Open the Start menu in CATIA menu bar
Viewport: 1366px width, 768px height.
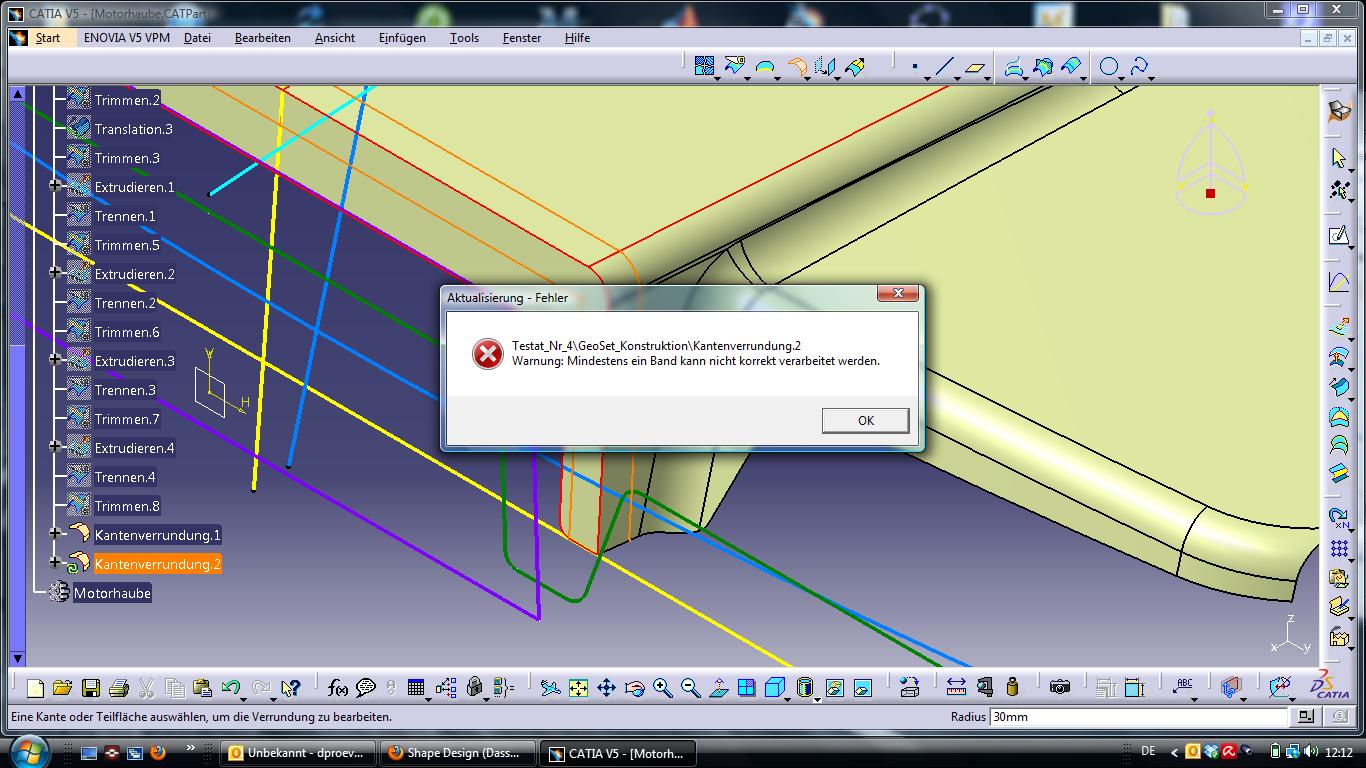tap(48, 38)
